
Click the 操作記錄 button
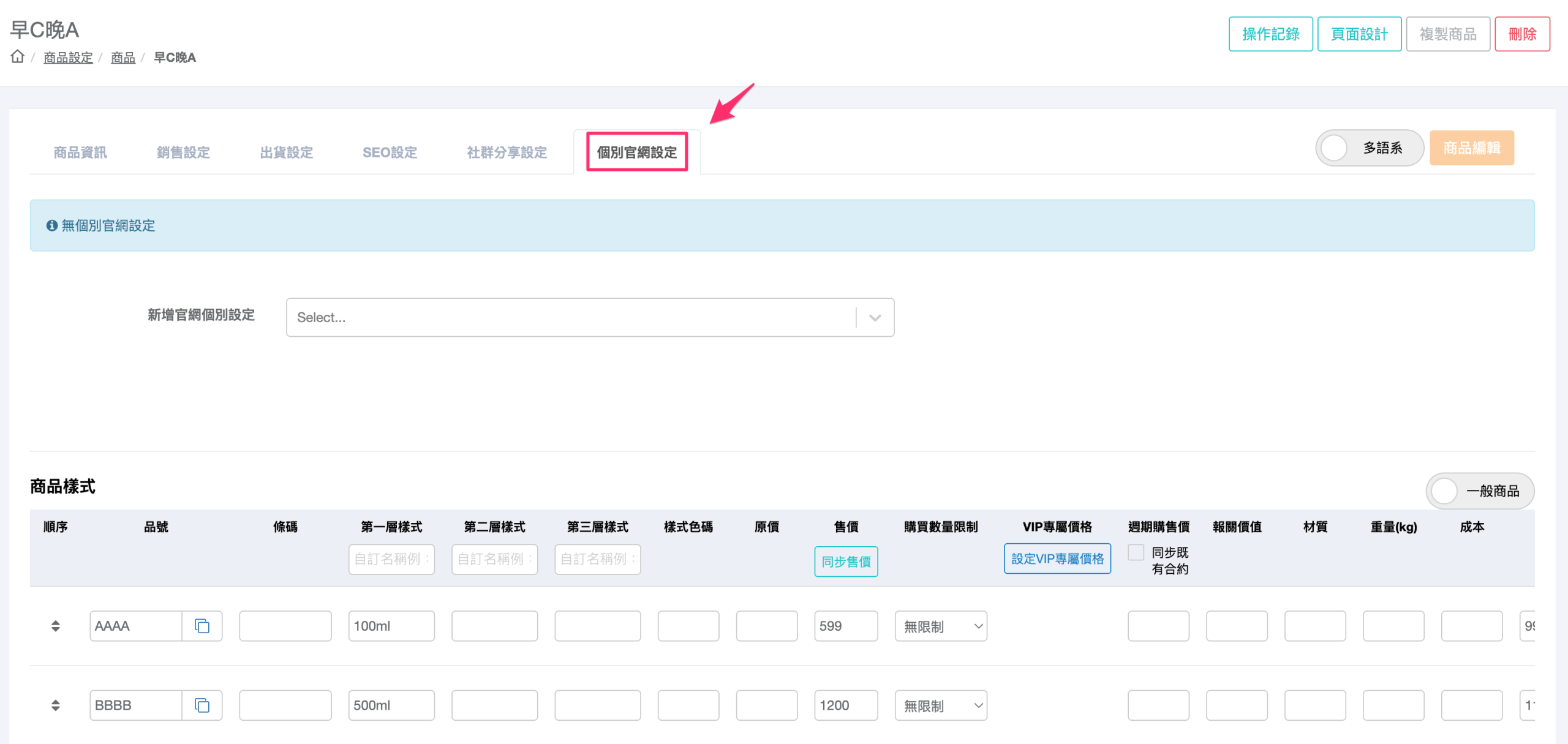pos(1270,34)
